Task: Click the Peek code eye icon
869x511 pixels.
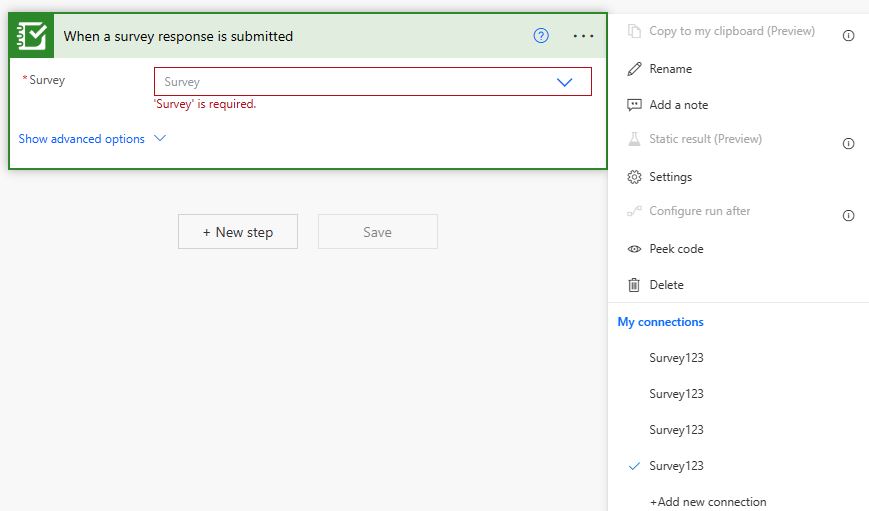Action: click(x=634, y=249)
